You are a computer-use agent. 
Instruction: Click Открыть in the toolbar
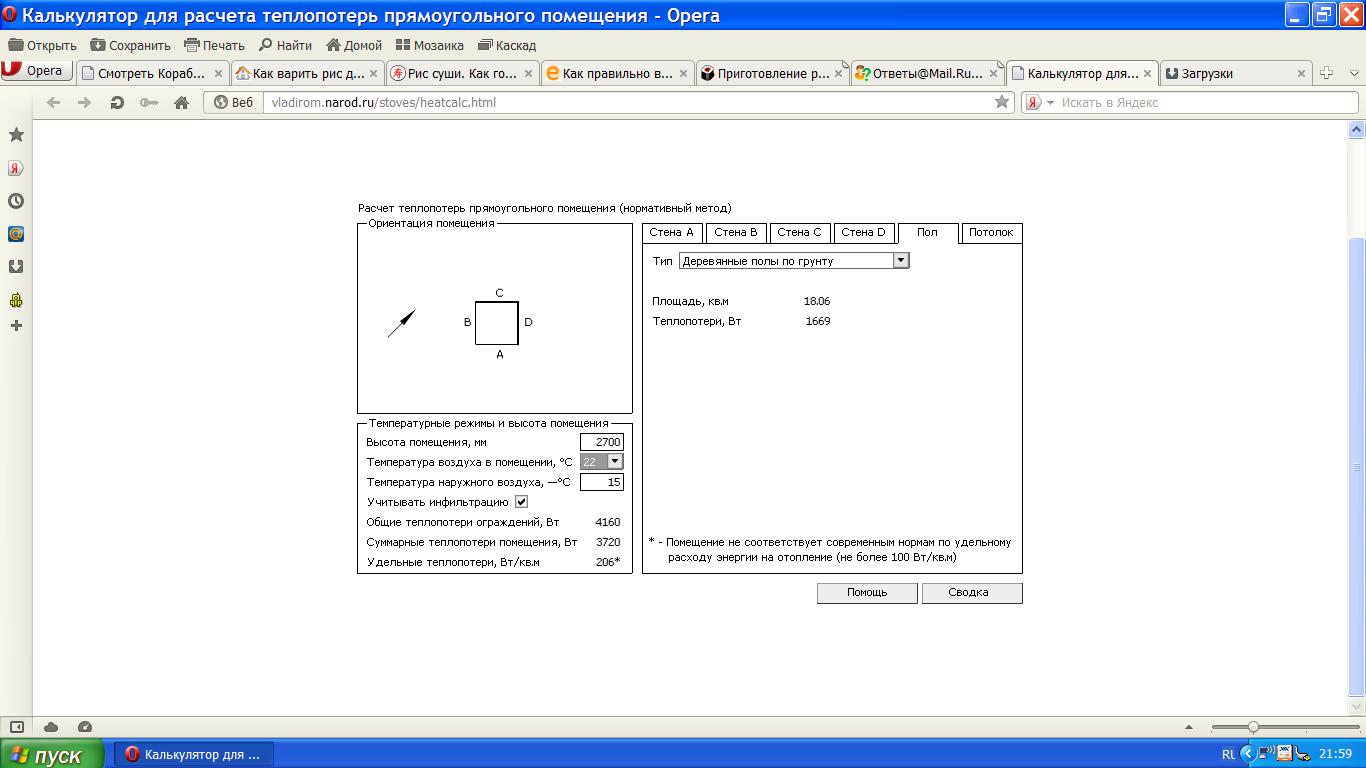(x=43, y=45)
